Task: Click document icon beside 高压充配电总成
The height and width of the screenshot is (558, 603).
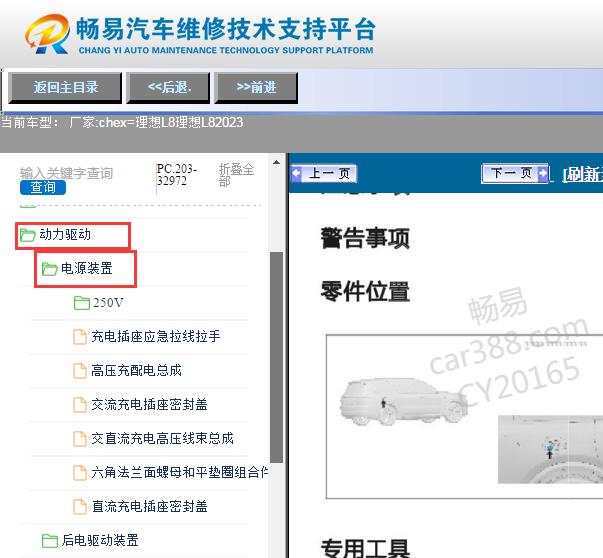Action: pos(80,371)
